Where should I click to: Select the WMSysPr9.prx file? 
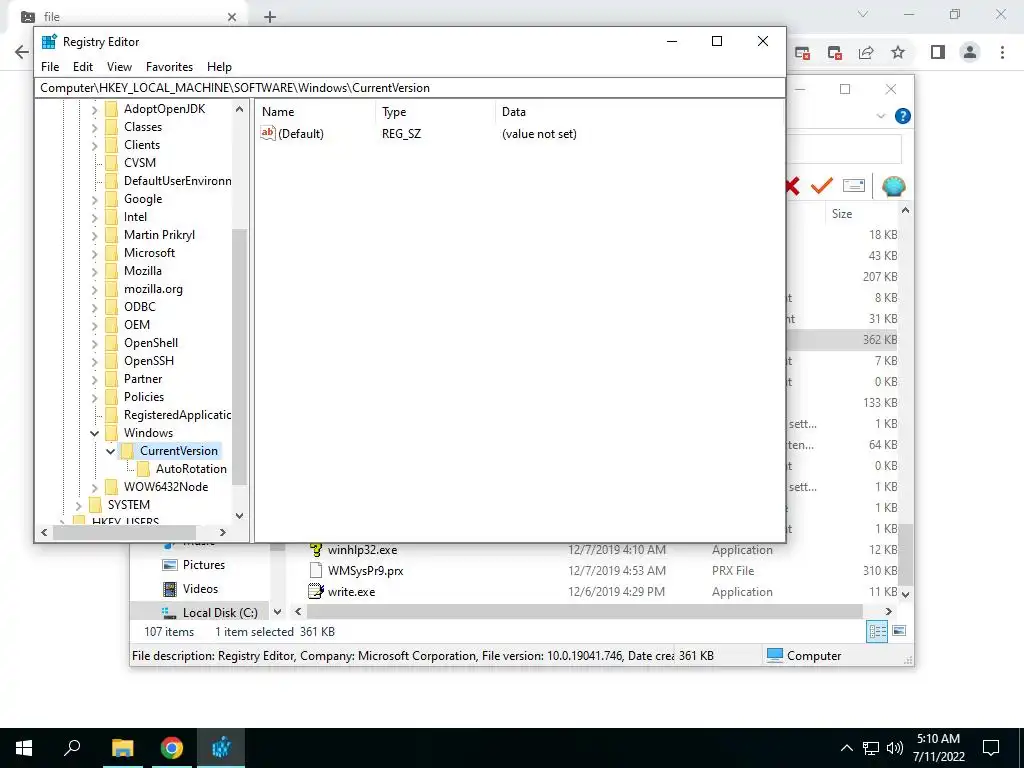(365, 571)
